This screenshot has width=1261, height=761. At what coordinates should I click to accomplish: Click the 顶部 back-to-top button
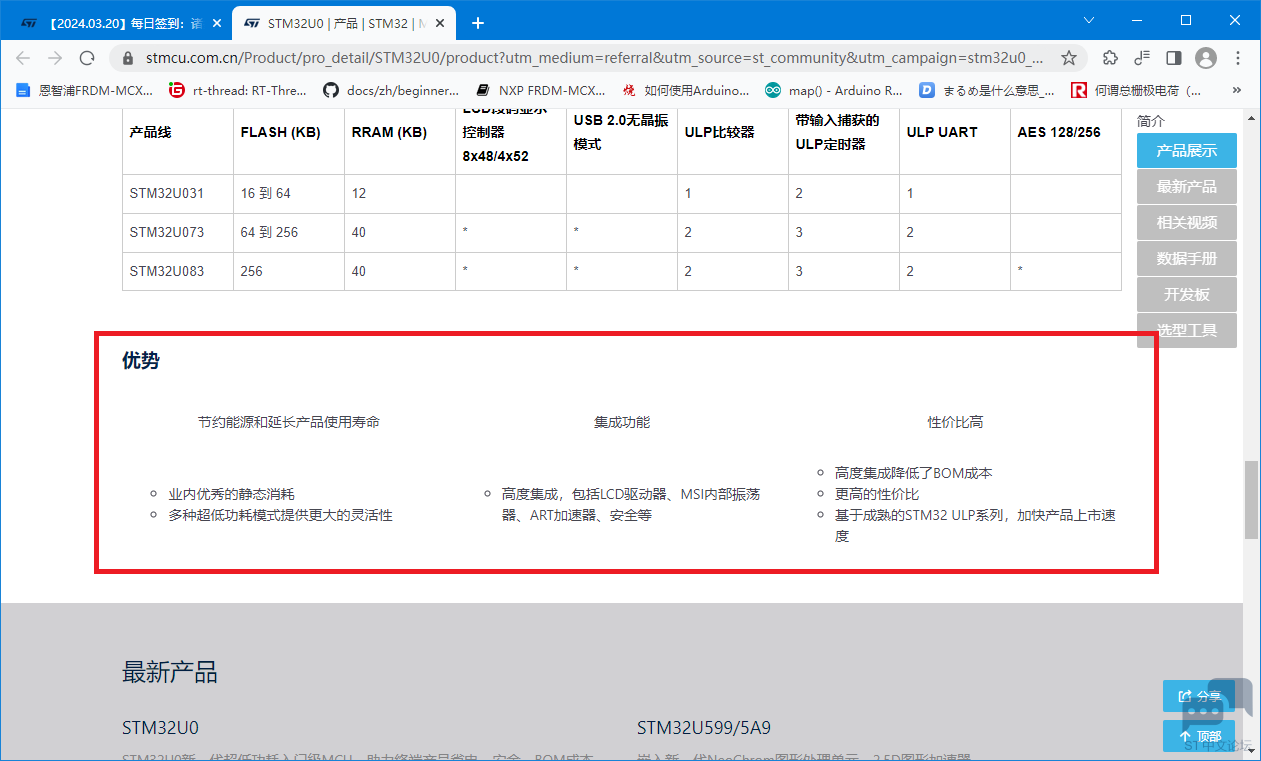click(1199, 736)
